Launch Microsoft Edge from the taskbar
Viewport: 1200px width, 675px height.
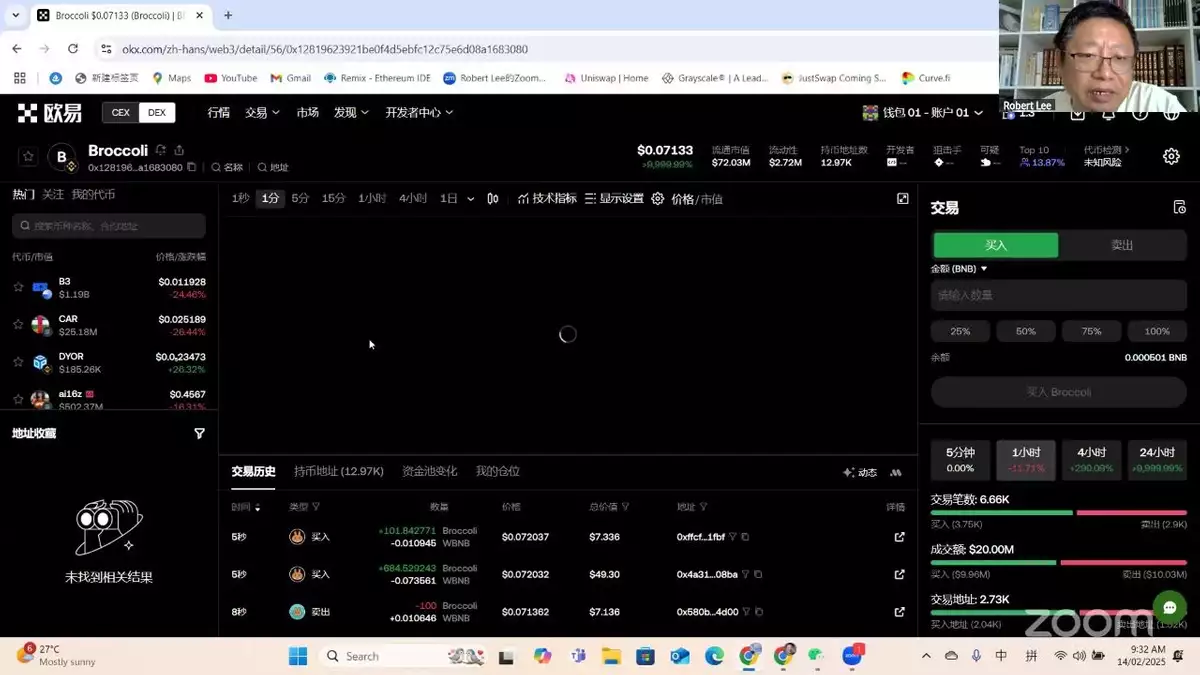tap(714, 656)
